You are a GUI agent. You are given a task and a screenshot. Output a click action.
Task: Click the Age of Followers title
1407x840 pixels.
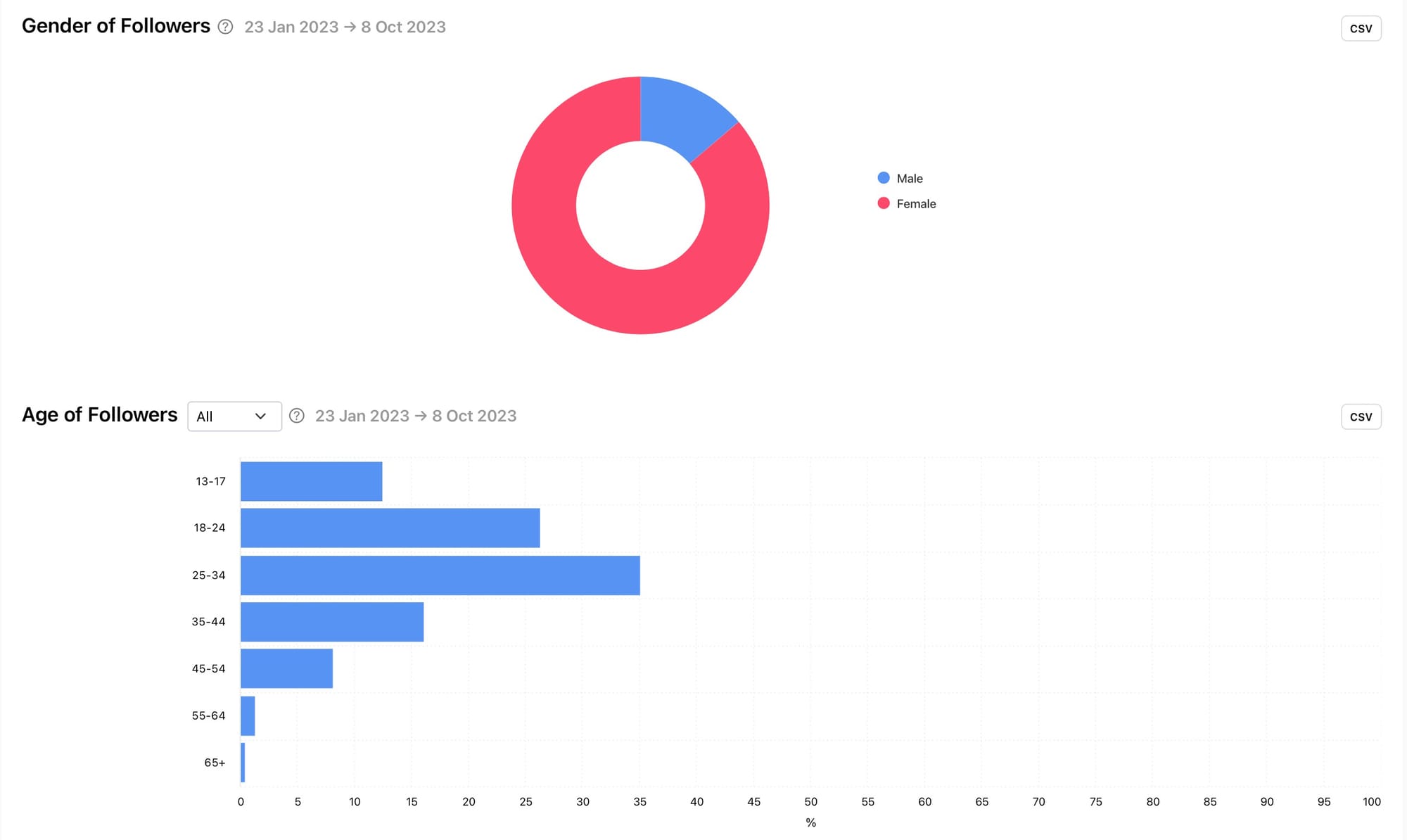[x=100, y=415]
